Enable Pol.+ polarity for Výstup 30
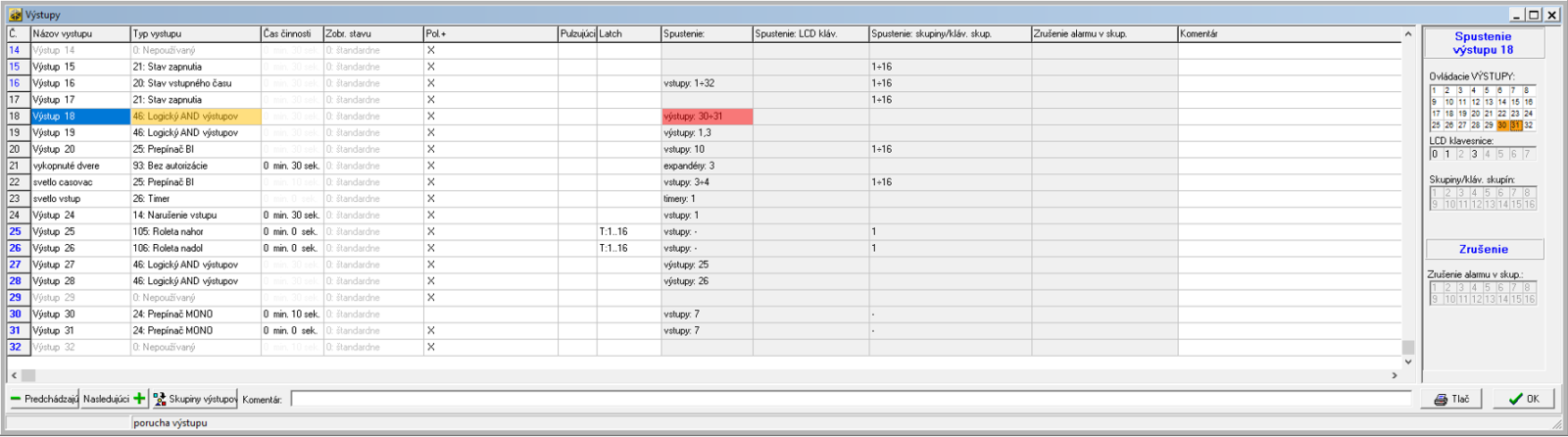The width and height of the screenshot is (1568, 437). (430, 315)
